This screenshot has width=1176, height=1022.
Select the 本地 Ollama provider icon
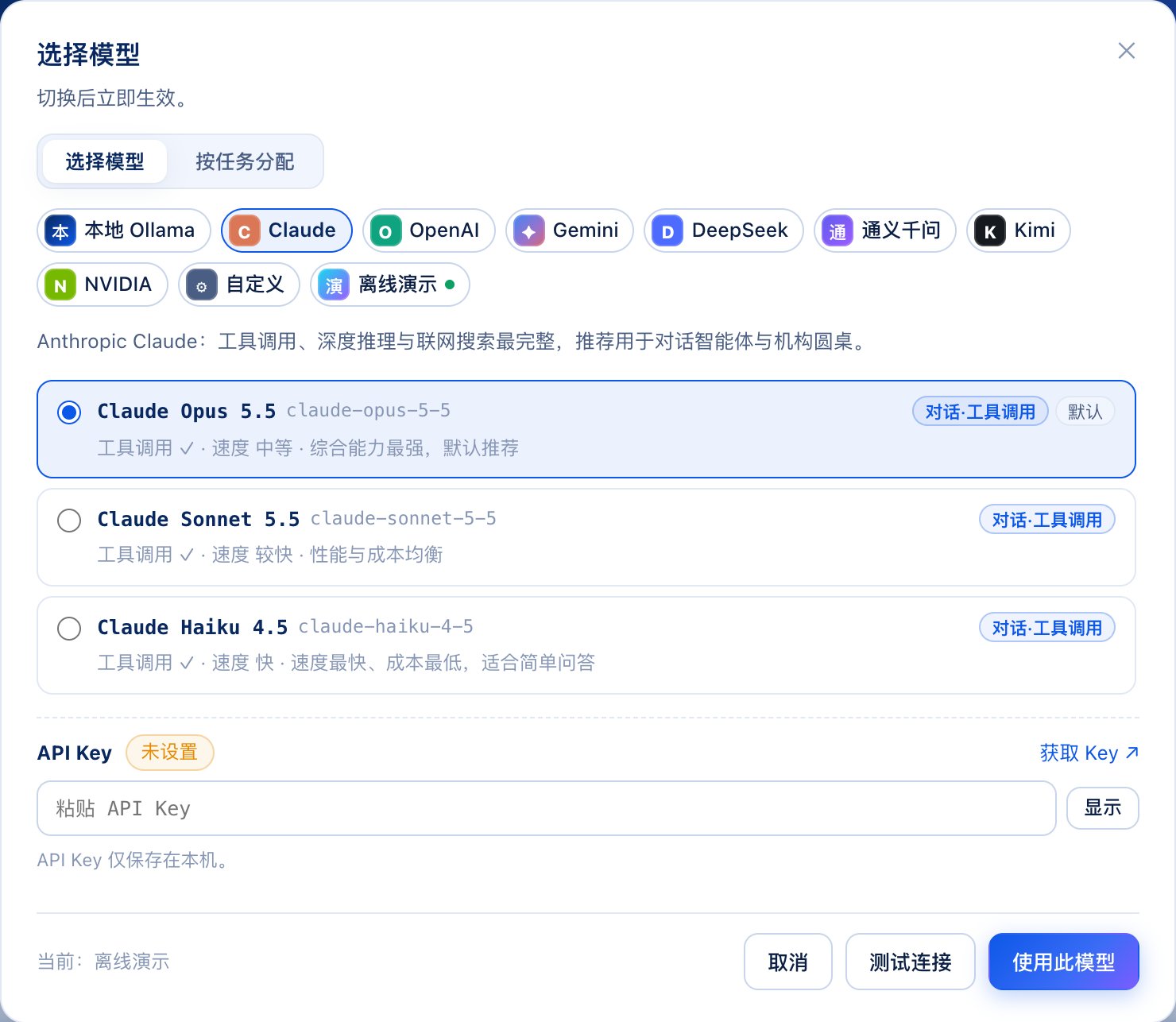pyautogui.click(x=60, y=231)
